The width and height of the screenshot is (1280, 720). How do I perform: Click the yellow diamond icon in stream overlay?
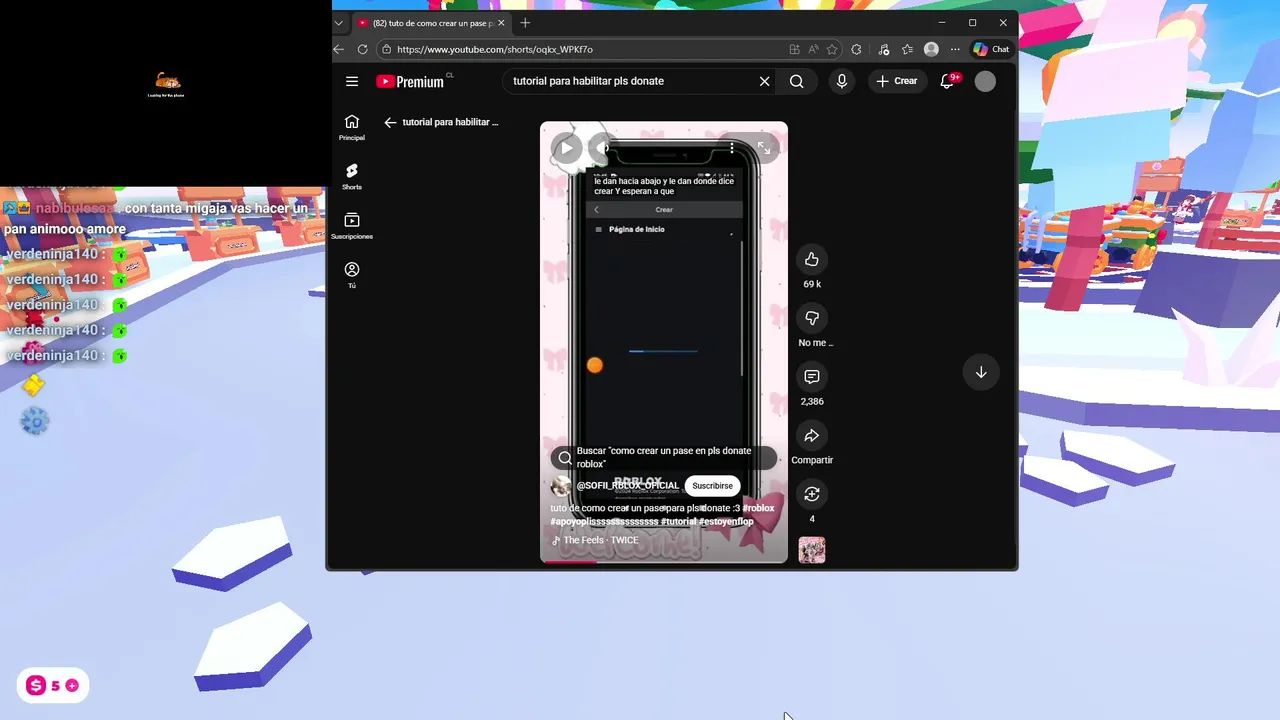[x=34, y=386]
